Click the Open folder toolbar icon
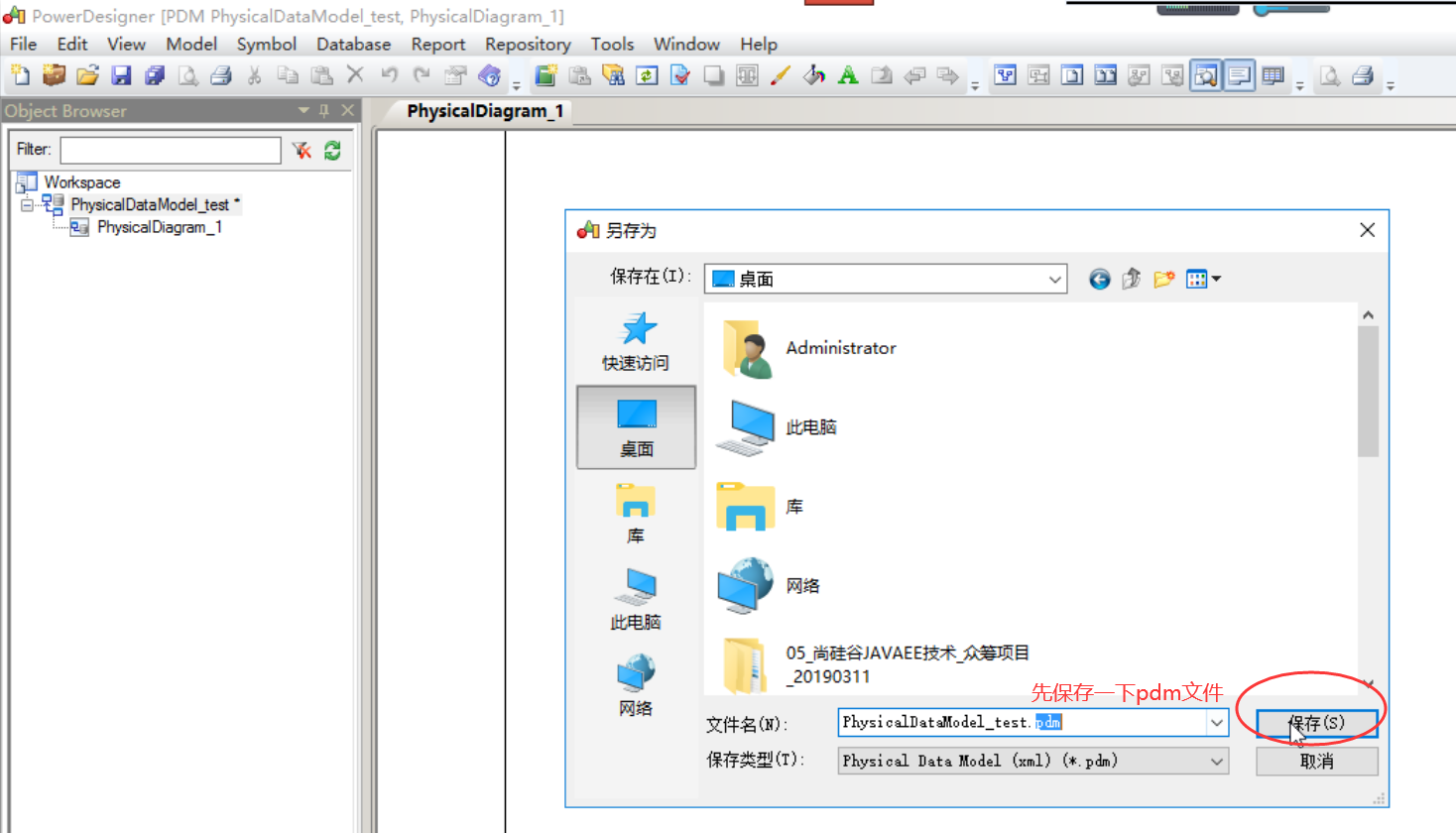 pos(87,75)
